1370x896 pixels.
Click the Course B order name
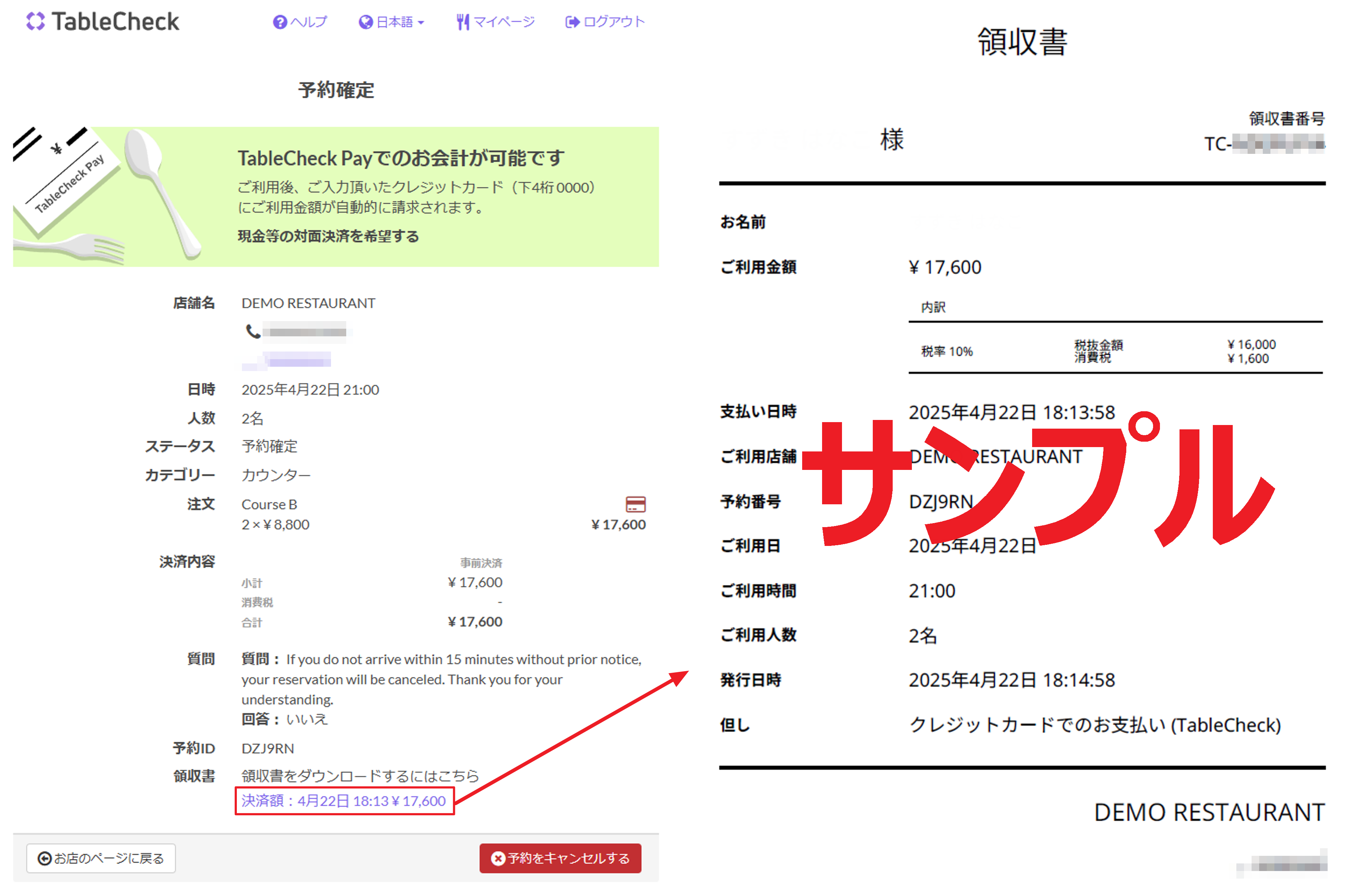coord(269,504)
